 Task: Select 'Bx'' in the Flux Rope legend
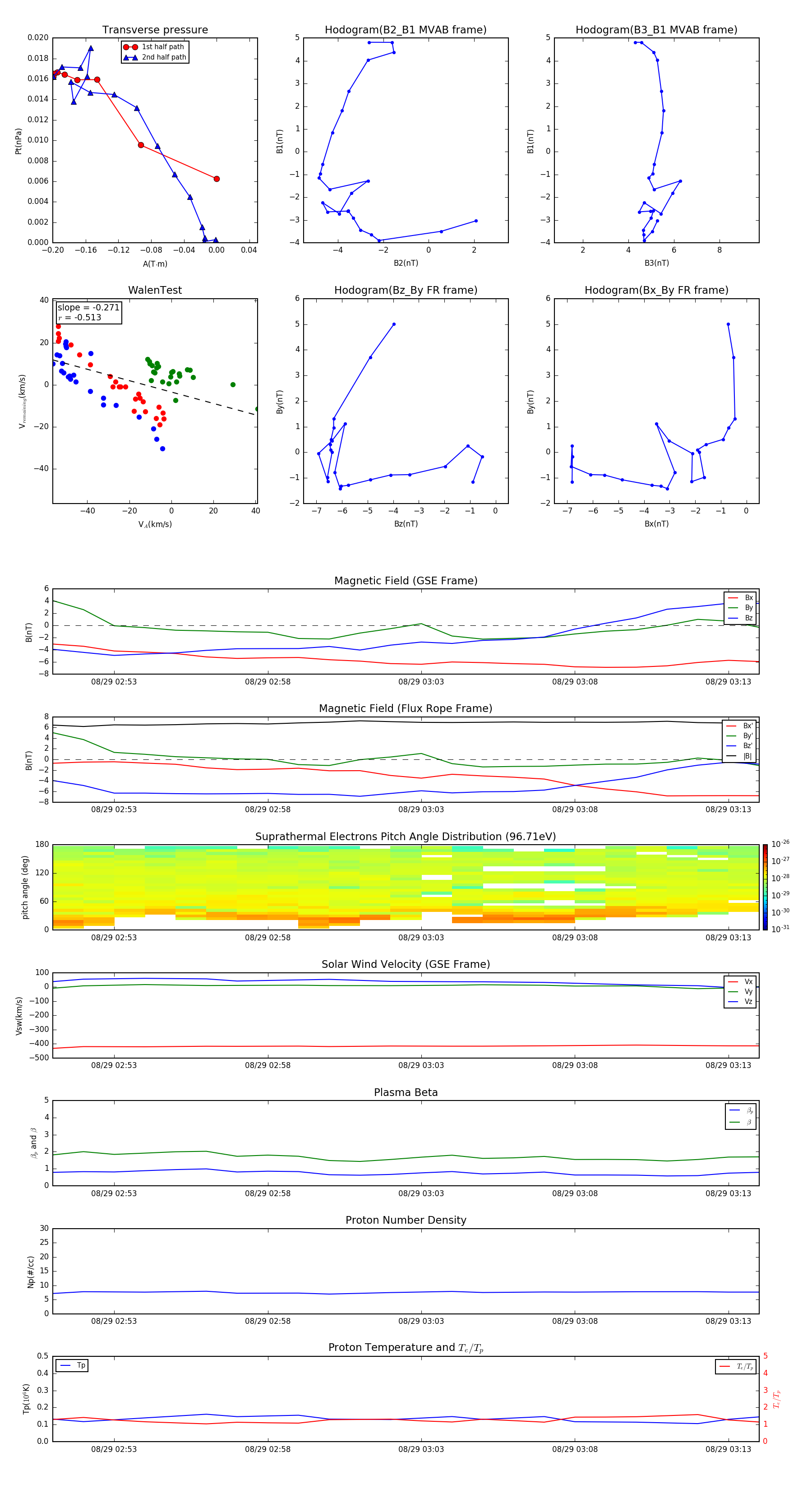(x=740, y=726)
